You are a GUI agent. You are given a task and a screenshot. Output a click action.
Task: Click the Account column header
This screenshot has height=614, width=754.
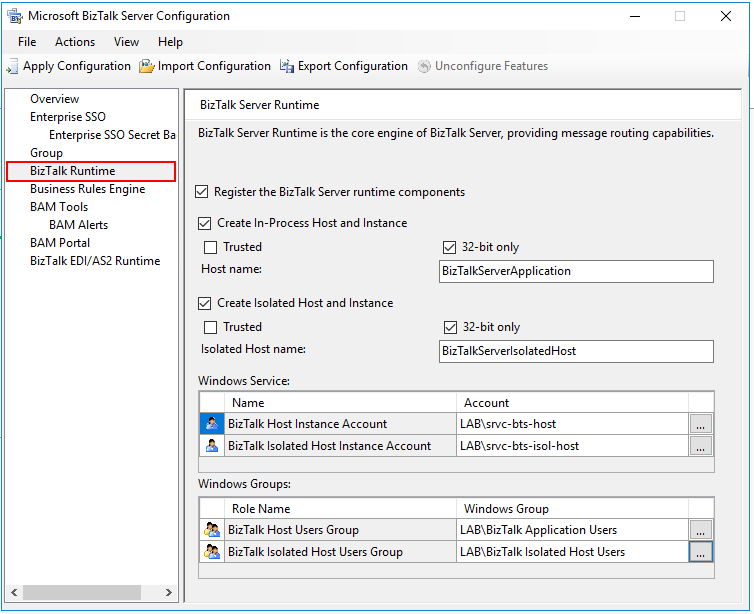[x=572, y=402]
